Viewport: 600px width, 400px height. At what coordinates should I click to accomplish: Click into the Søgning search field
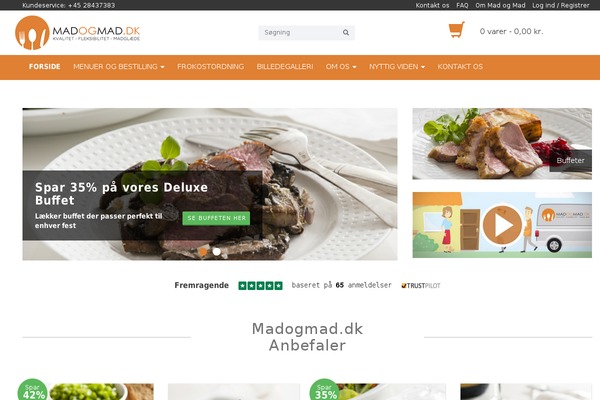[x=298, y=33]
